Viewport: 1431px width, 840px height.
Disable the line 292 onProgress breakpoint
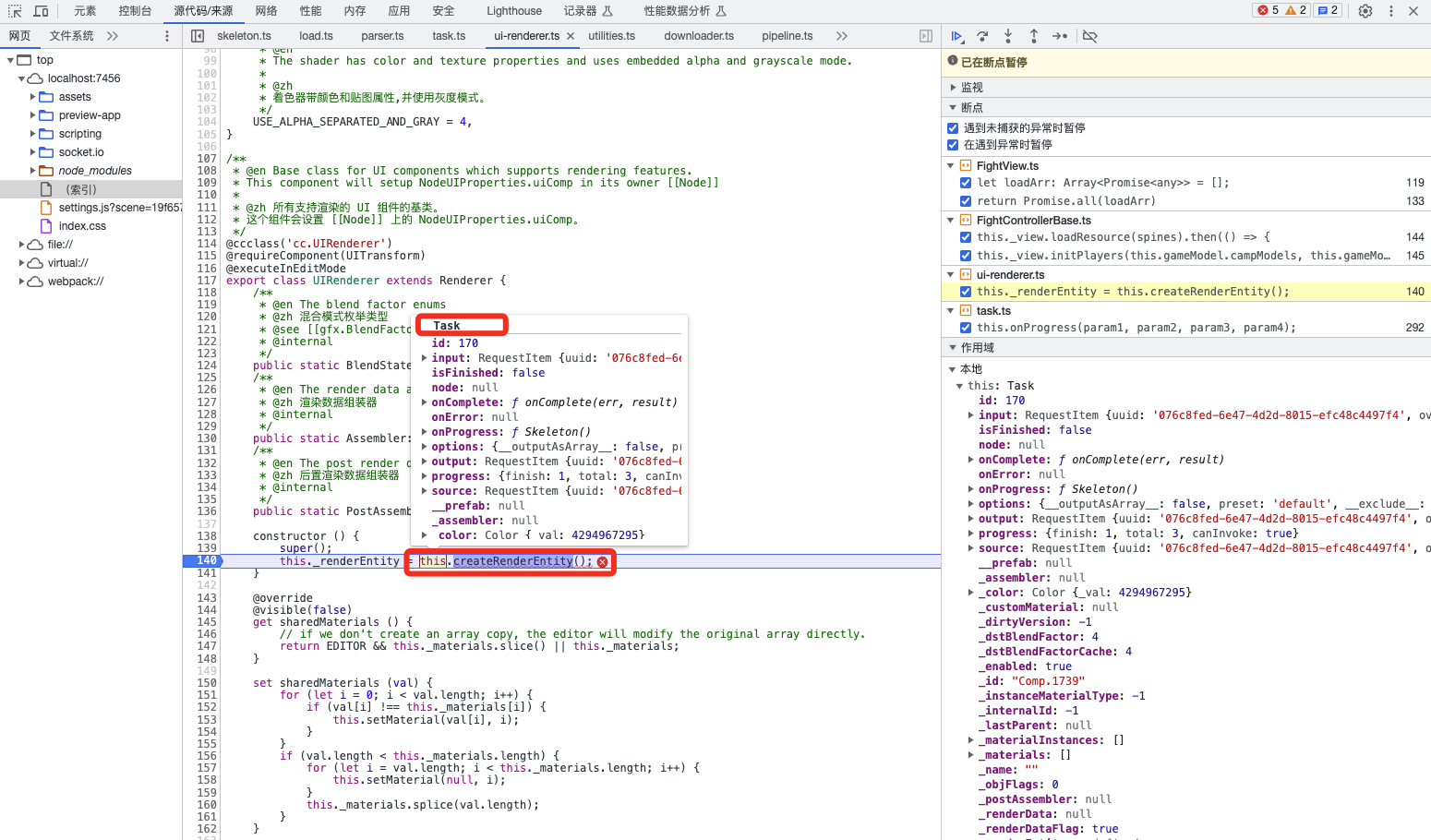(x=966, y=328)
